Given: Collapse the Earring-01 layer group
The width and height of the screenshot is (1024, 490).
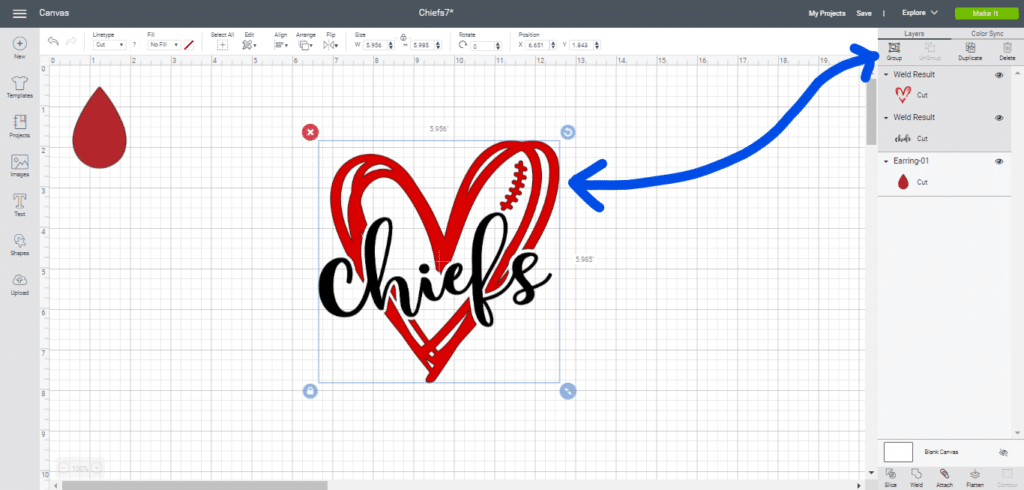Looking at the screenshot, I should pyautogui.click(x=886, y=161).
